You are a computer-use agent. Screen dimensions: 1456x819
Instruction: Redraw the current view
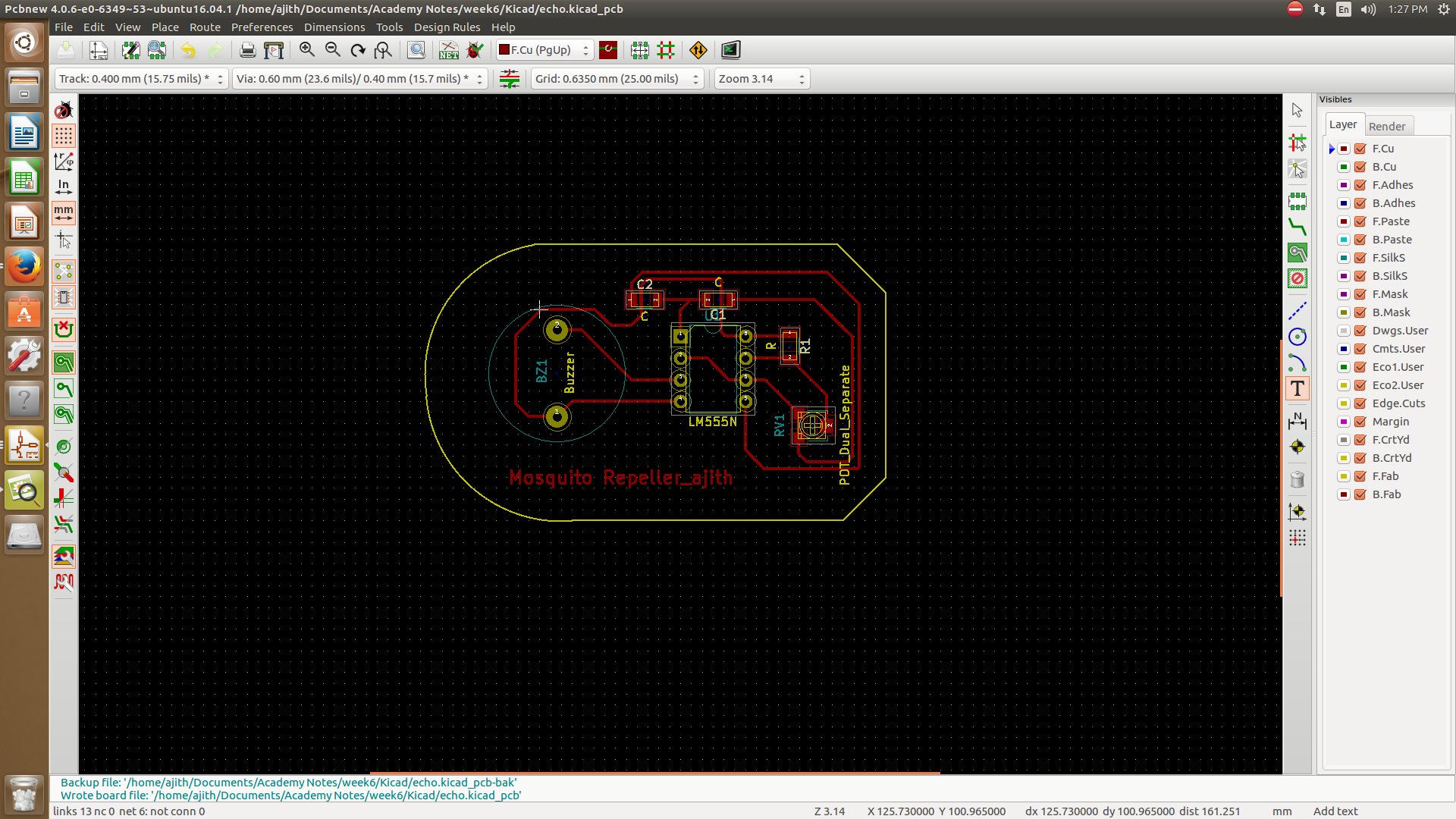point(358,50)
